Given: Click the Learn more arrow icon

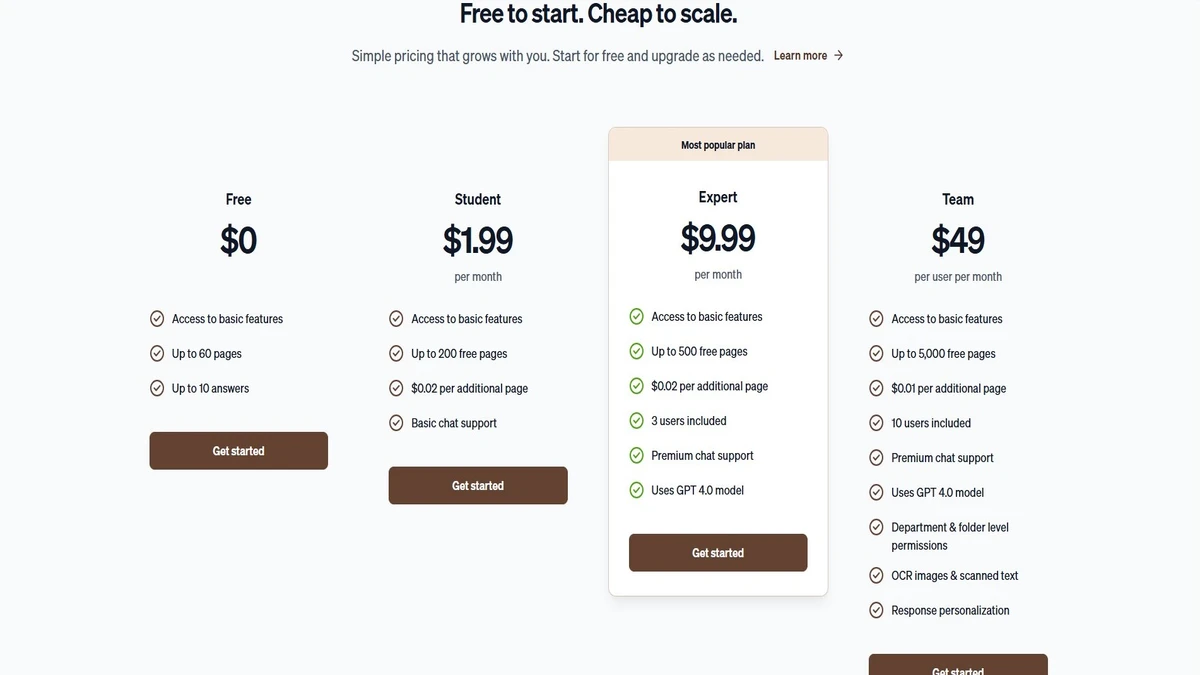Looking at the screenshot, I should point(838,55).
